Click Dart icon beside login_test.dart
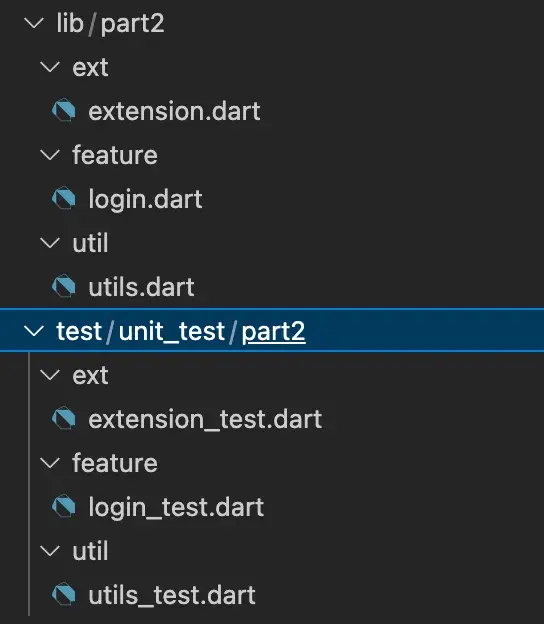Screen dimensions: 544x624 coord(64,506)
